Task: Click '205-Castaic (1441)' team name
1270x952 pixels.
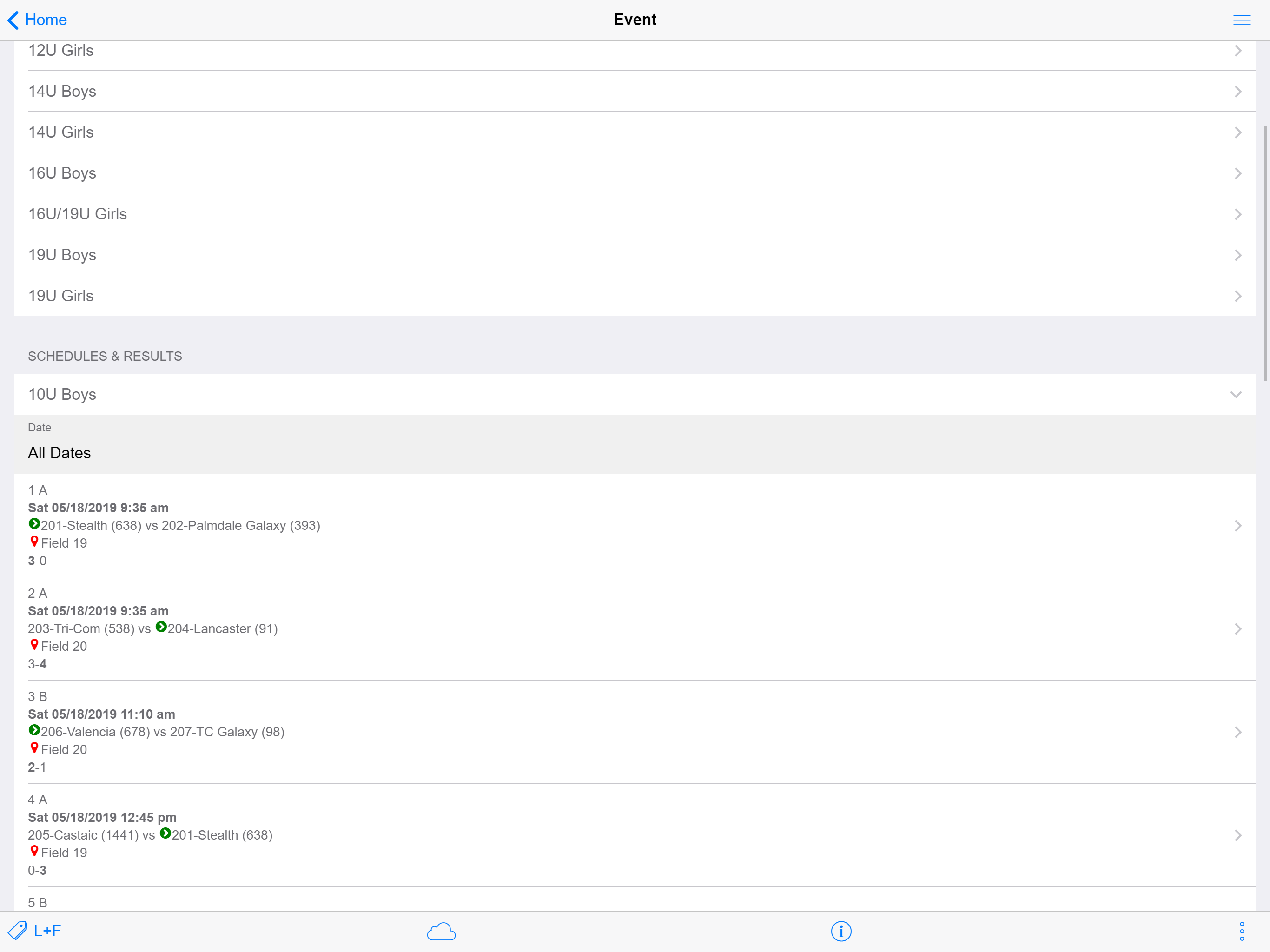Action: (x=83, y=835)
